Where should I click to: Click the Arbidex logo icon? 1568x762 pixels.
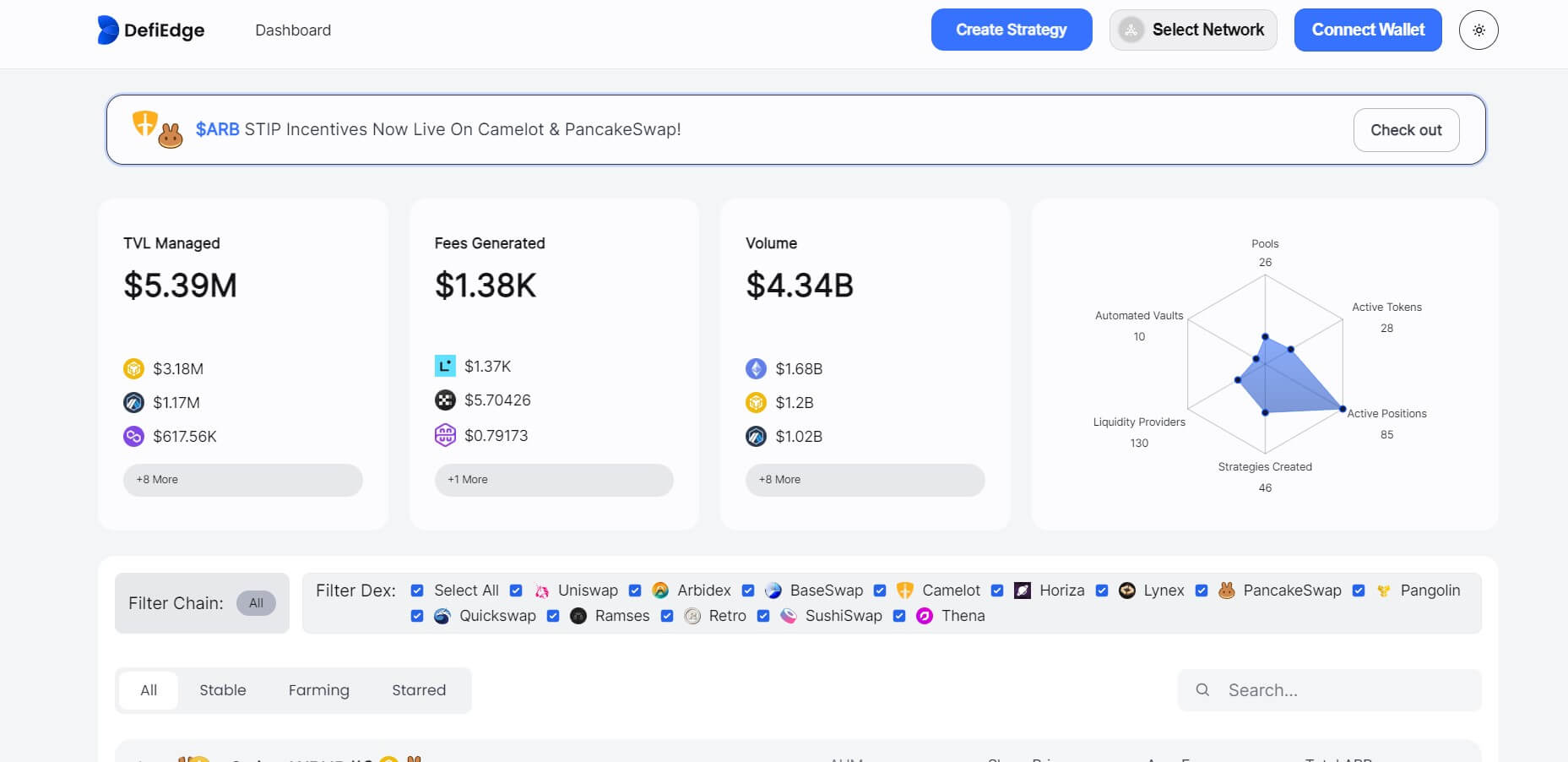point(660,591)
